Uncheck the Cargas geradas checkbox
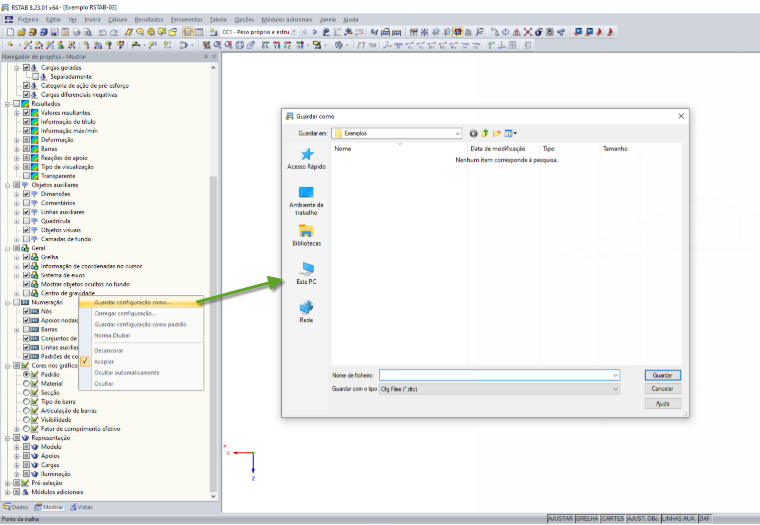This screenshot has height=525, width=760. click(x=27, y=67)
